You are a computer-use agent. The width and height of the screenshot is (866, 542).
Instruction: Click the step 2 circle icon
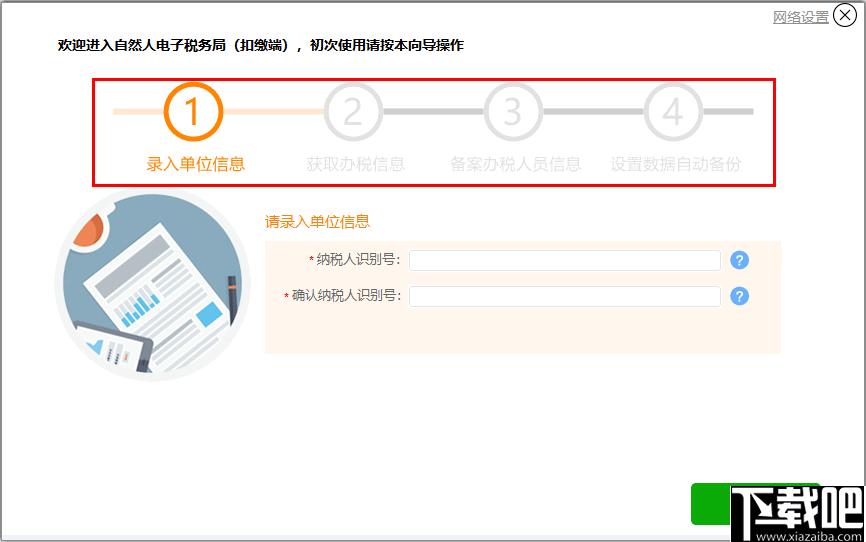(353, 112)
